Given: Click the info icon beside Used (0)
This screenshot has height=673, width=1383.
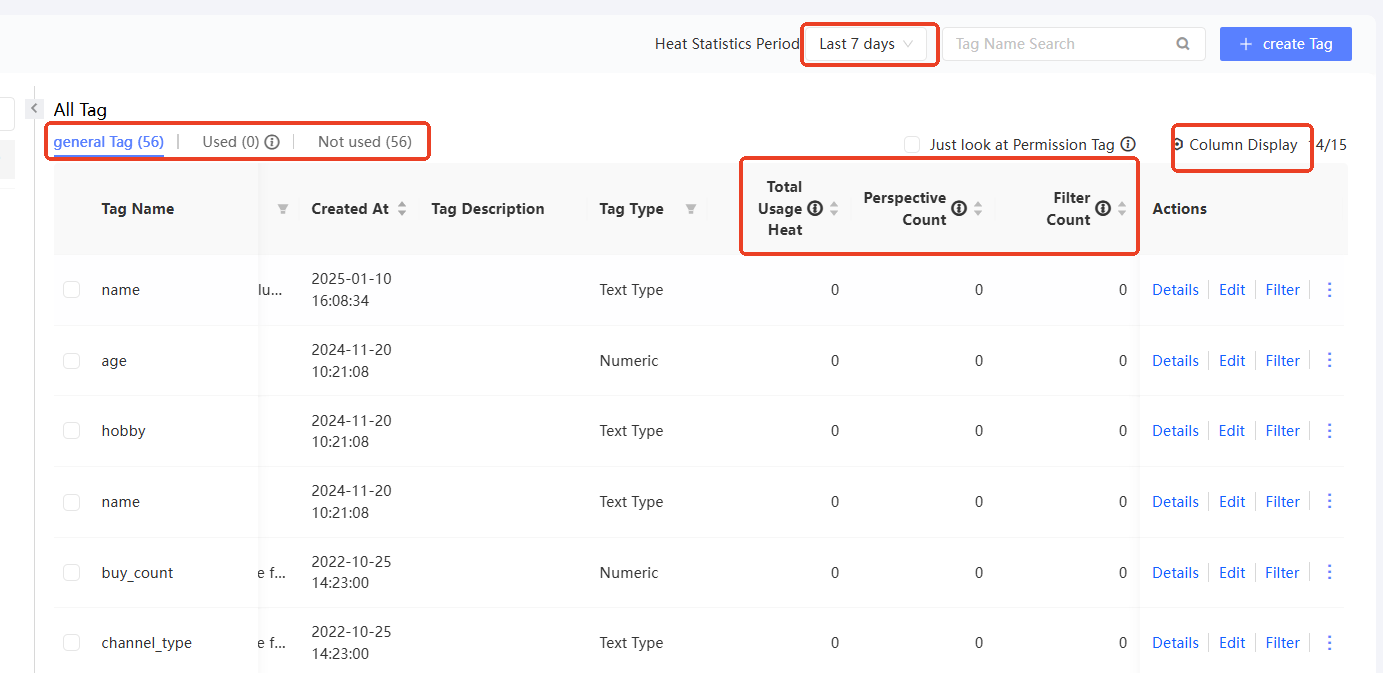Looking at the screenshot, I should click(272, 142).
